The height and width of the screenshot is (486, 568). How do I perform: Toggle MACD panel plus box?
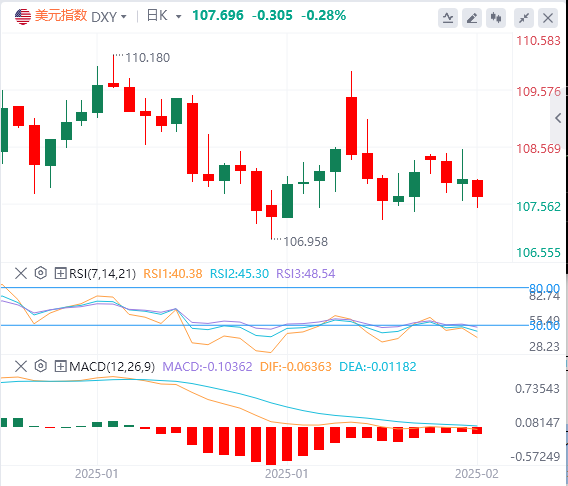[60, 366]
